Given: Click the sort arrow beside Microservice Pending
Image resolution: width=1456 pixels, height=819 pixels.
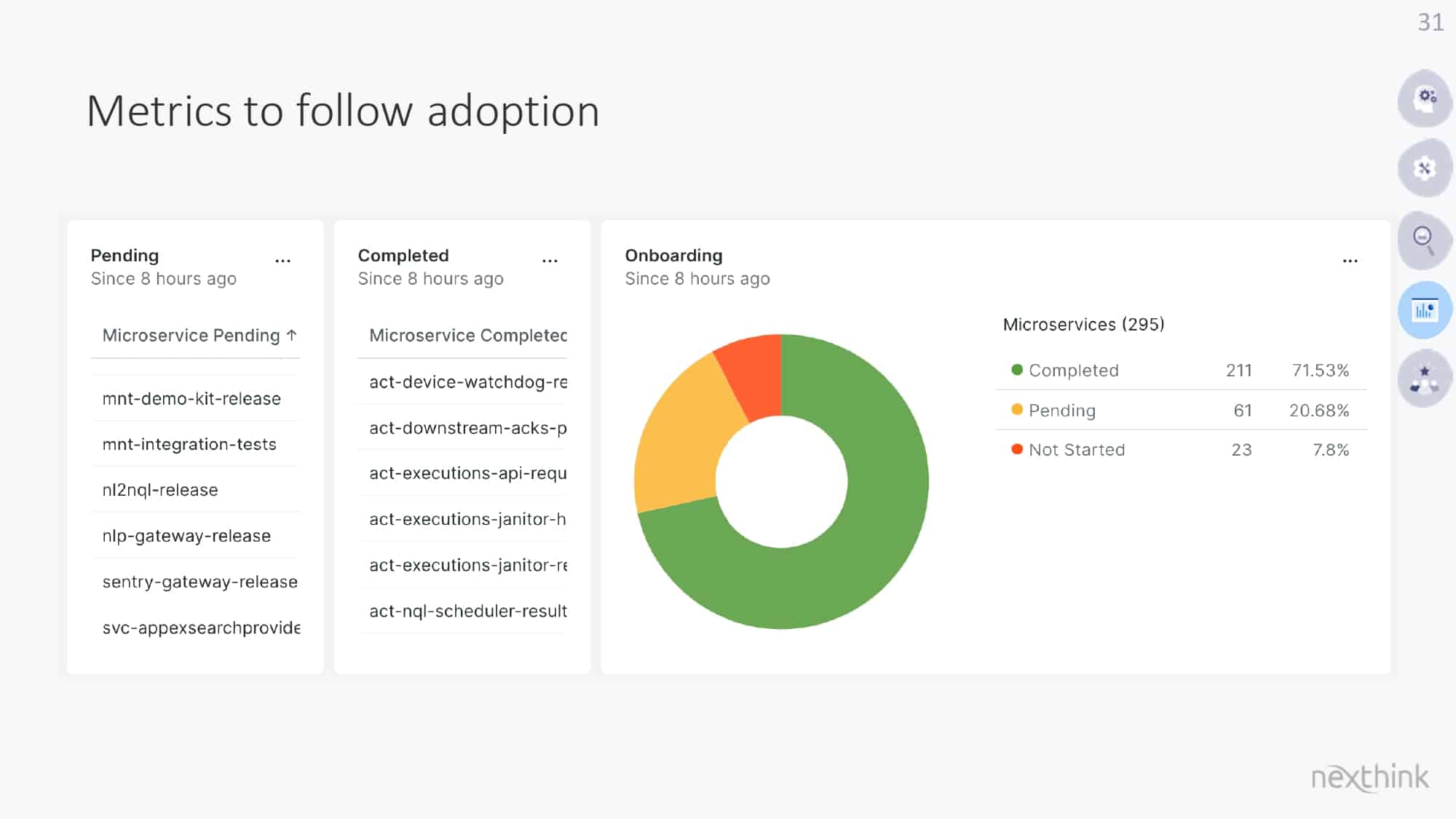Looking at the screenshot, I should click(292, 335).
